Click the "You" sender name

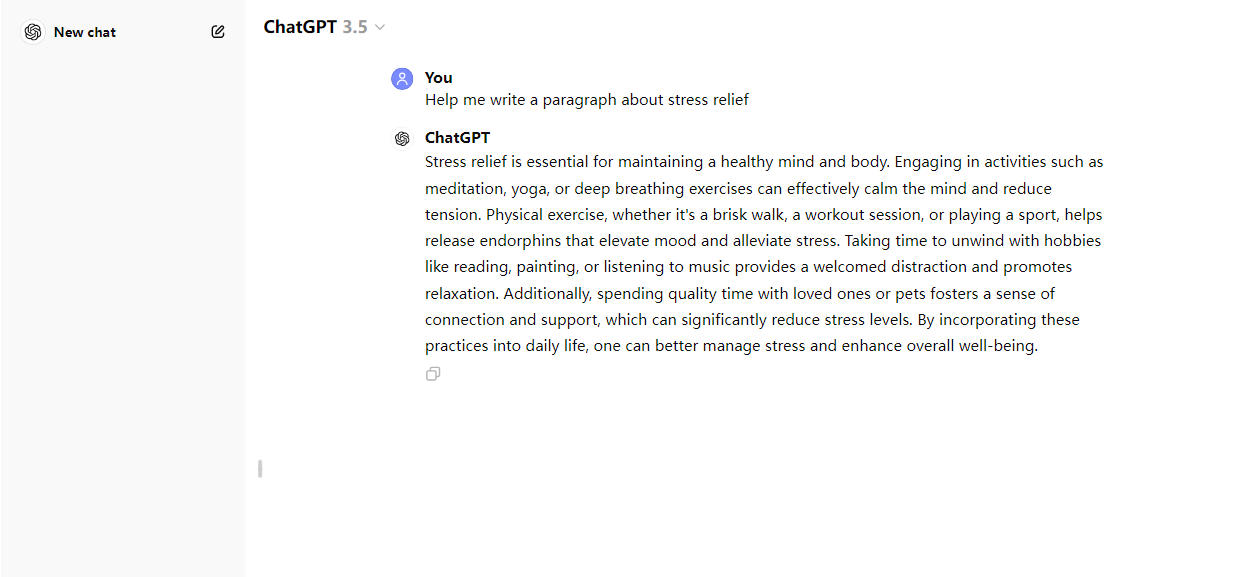tap(438, 78)
